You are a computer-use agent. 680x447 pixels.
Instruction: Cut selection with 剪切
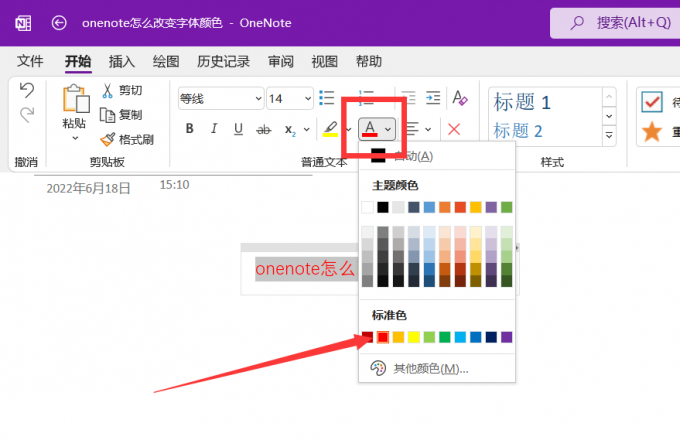[122, 90]
